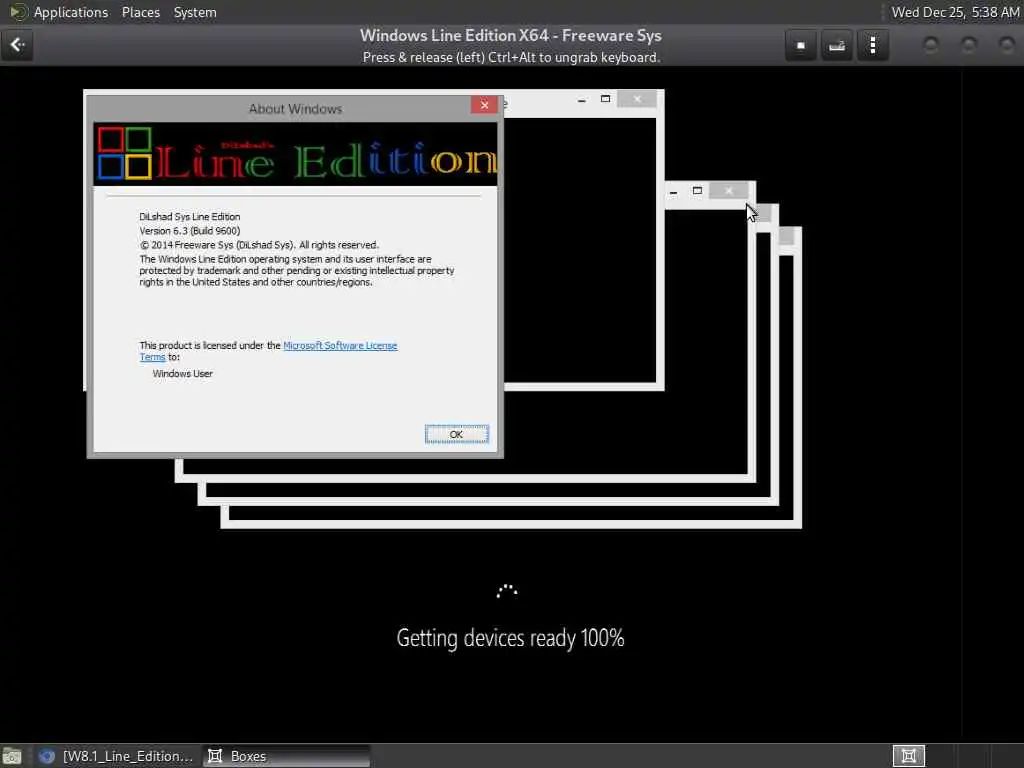Viewport: 1024px width, 768px height.
Task: Switch to the Boxes taskbar item
Action: (286, 756)
